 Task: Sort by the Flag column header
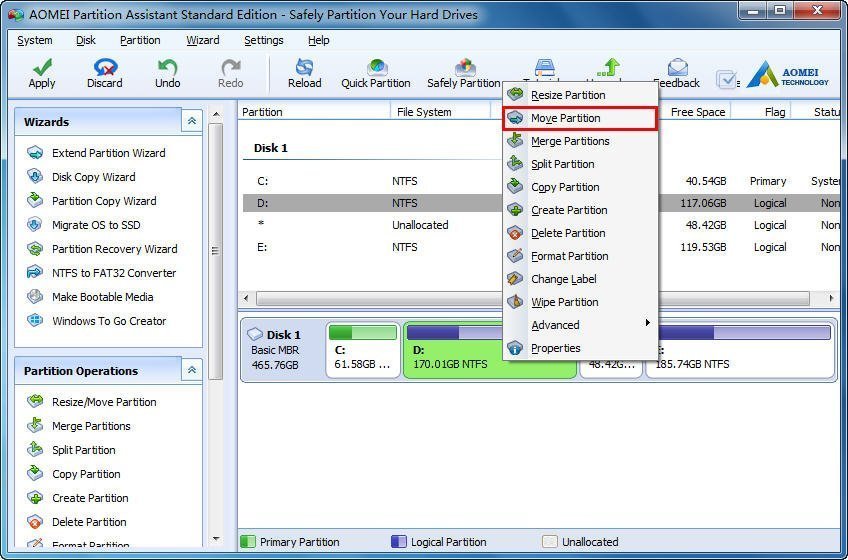pos(761,112)
